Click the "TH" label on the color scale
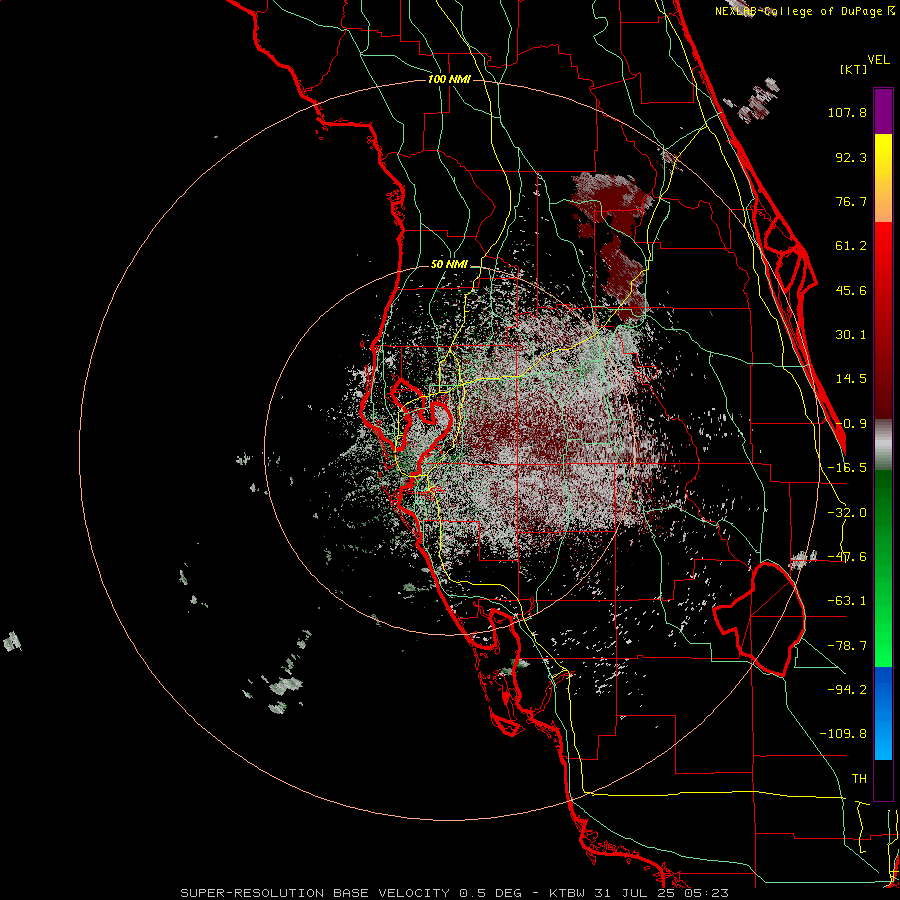 point(859,779)
